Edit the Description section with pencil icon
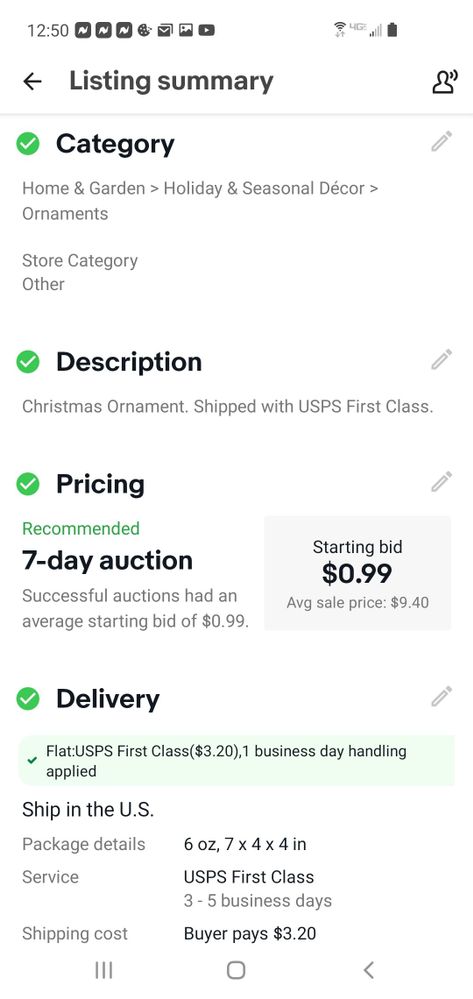The width and height of the screenshot is (473, 999). [442, 359]
